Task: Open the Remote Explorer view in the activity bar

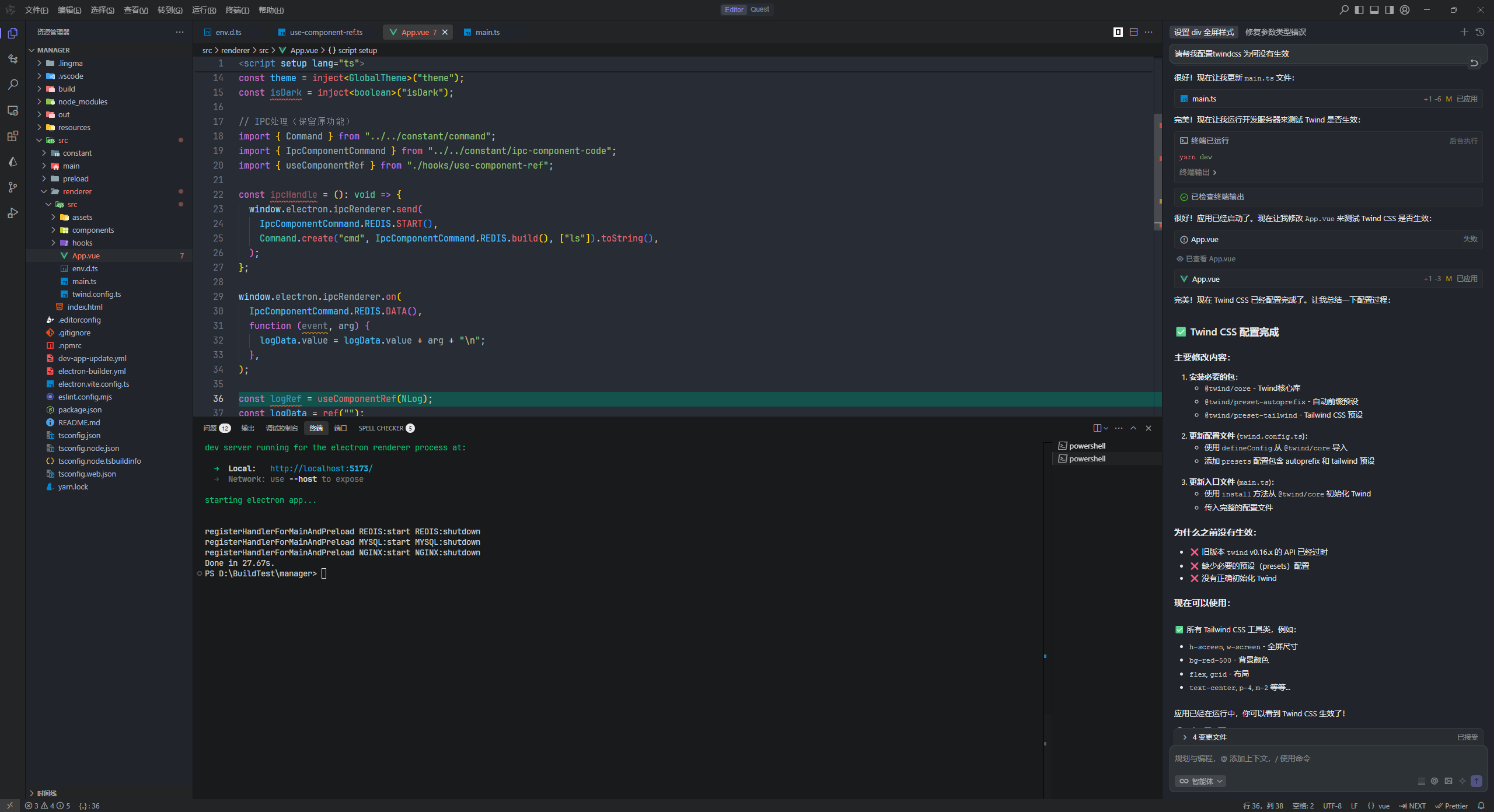Action: (12, 110)
